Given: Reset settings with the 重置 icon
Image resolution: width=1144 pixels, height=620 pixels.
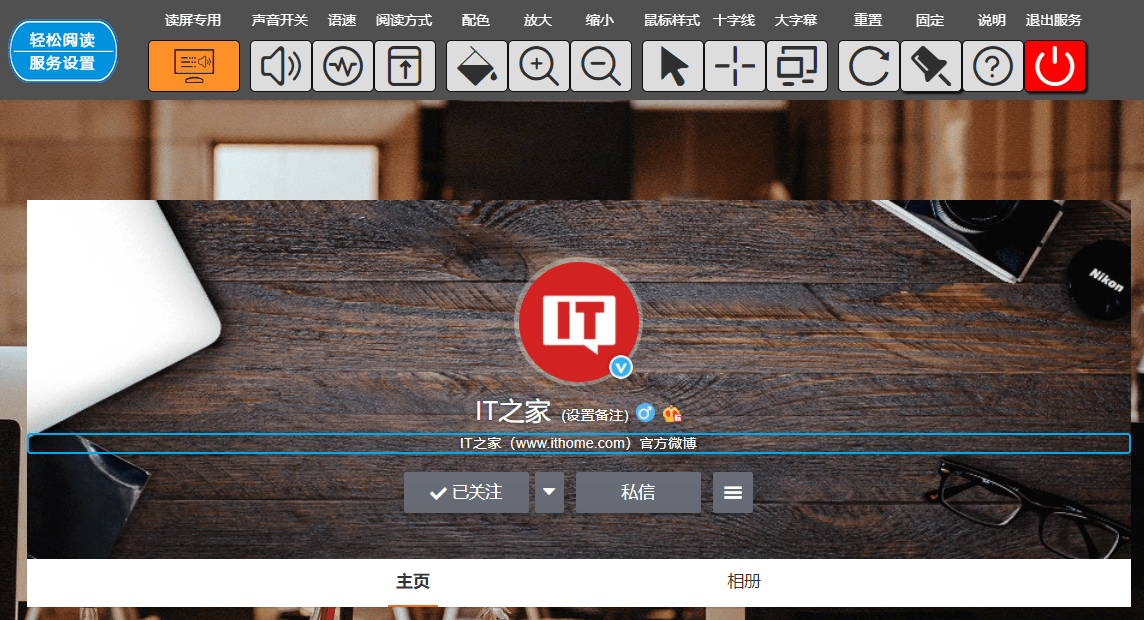Looking at the screenshot, I should [x=868, y=66].
